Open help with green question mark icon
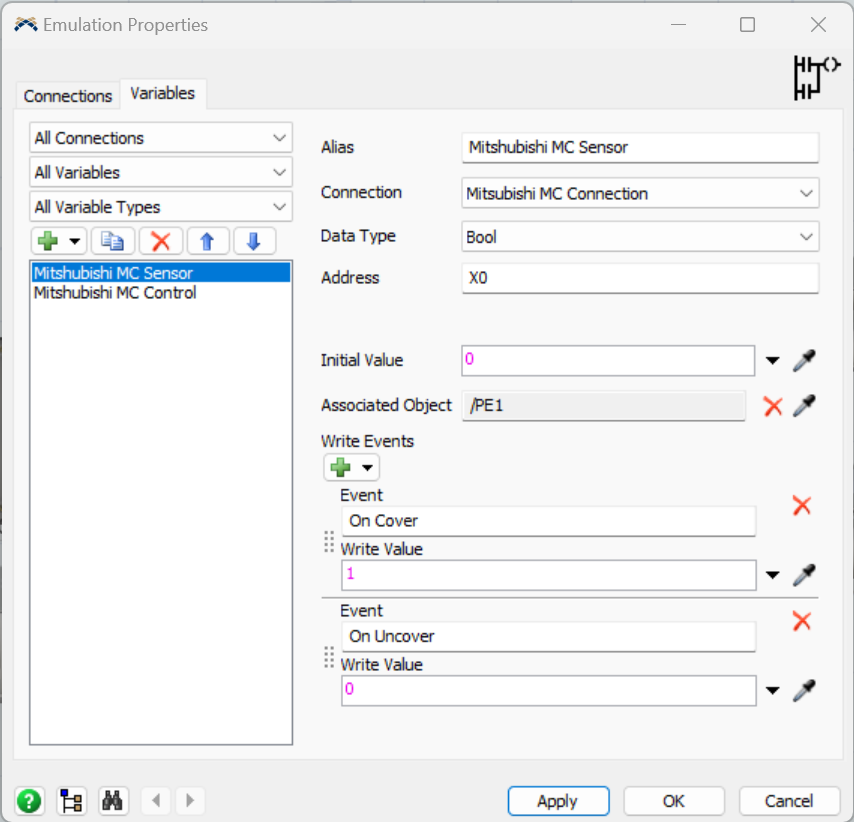 tap(30, 801)
